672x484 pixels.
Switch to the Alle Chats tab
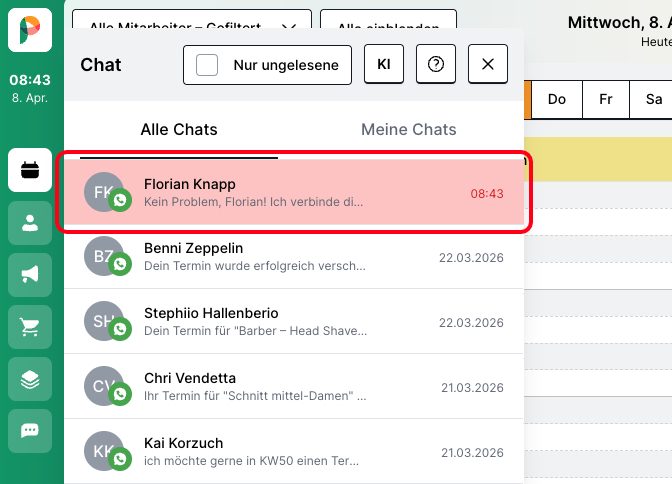click(x=179, y=129)
